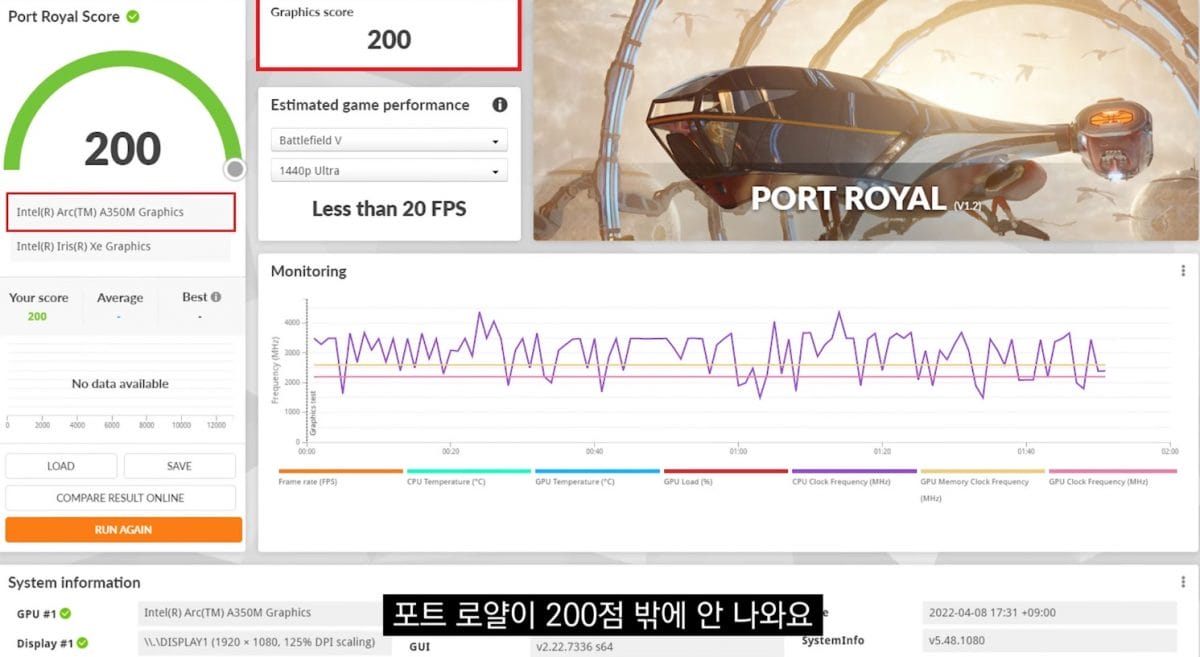1200x657 pixels.
Task: Click the green checkmark beside Port Royal Score
Action: [133, 17]
